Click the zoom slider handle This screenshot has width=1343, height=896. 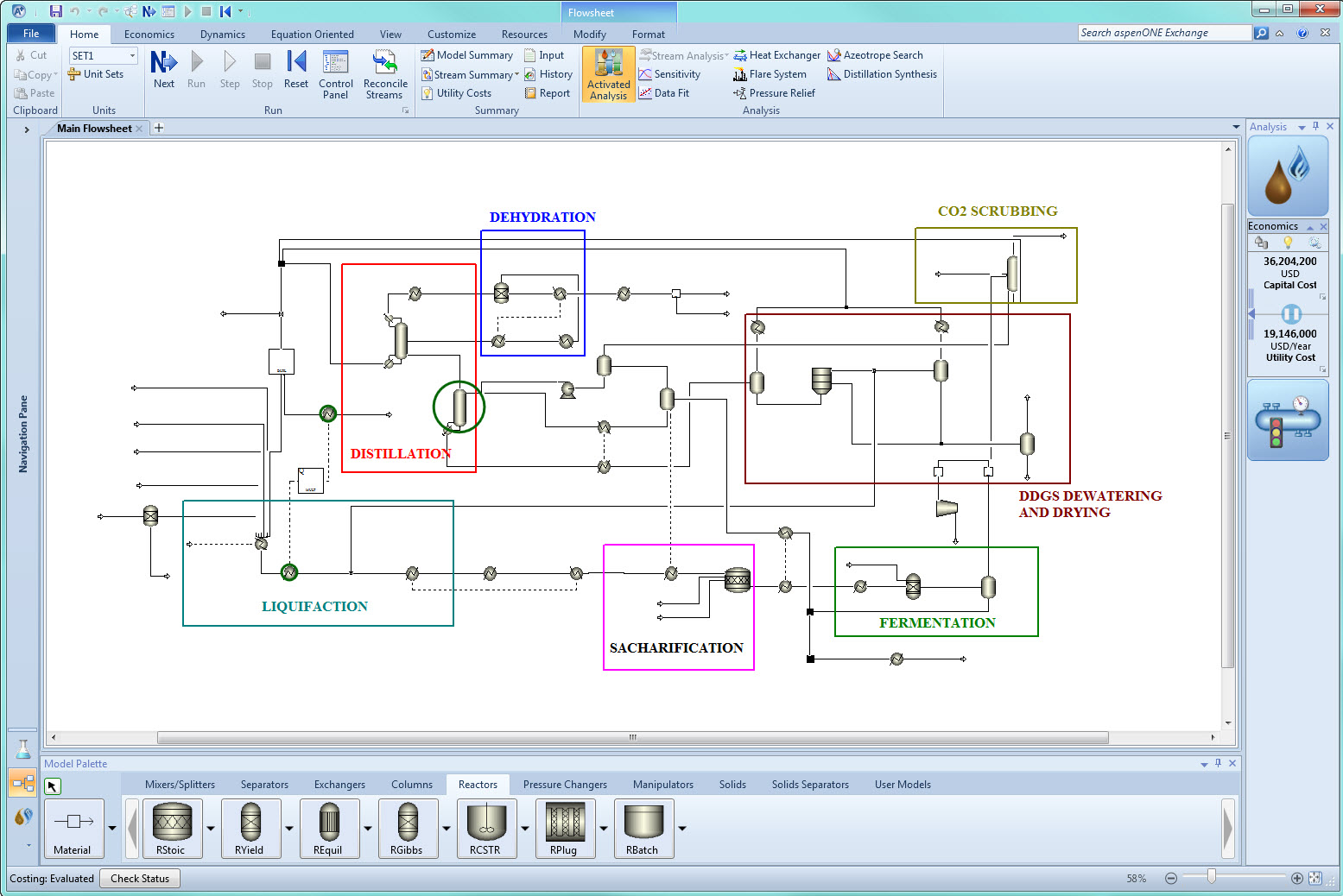pyautogui.click(x=1212, y=877)
